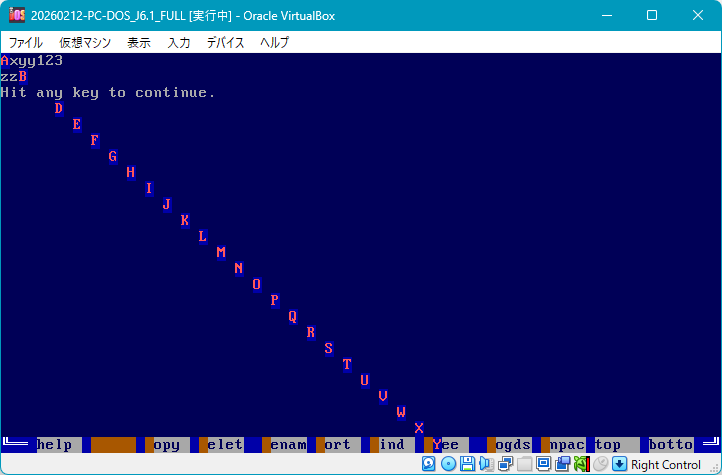
Task: Open the デバイス menu
Action: coord(225,43)
